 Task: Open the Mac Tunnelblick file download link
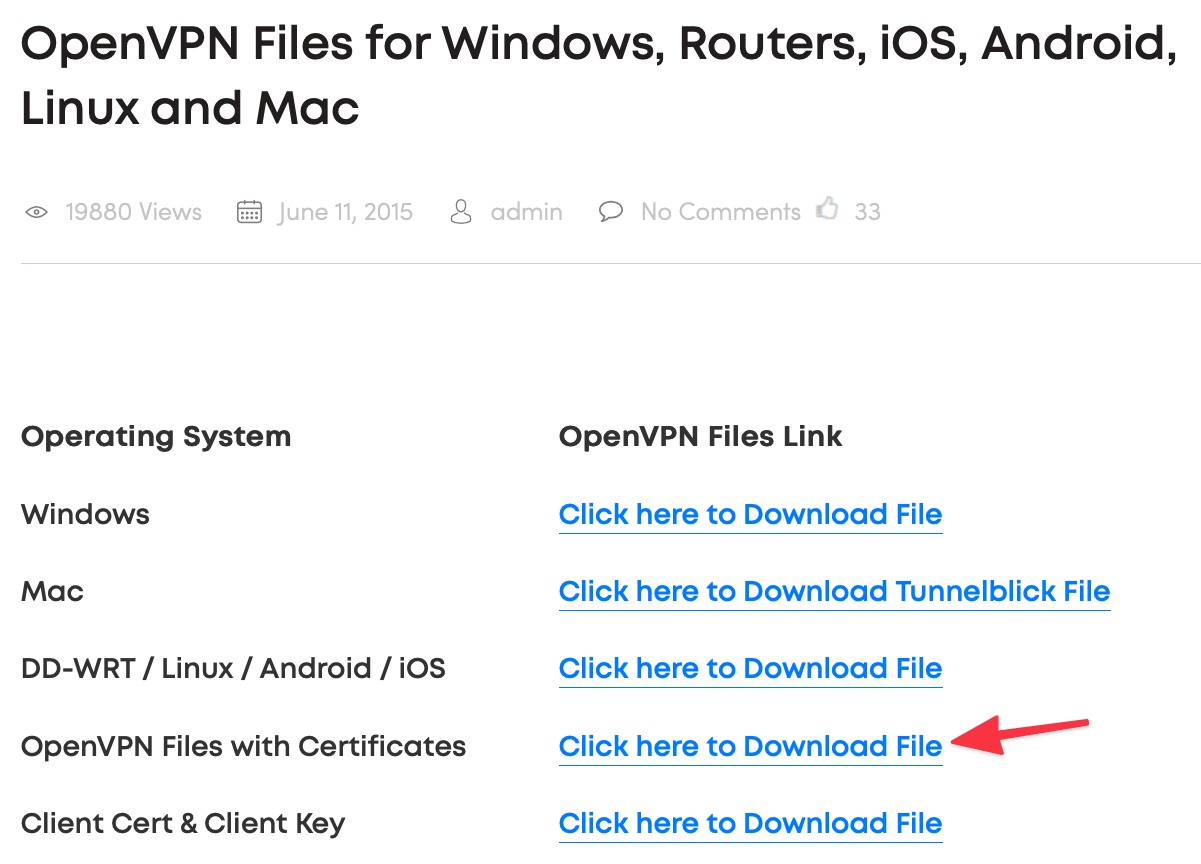(x=834, y=592)
